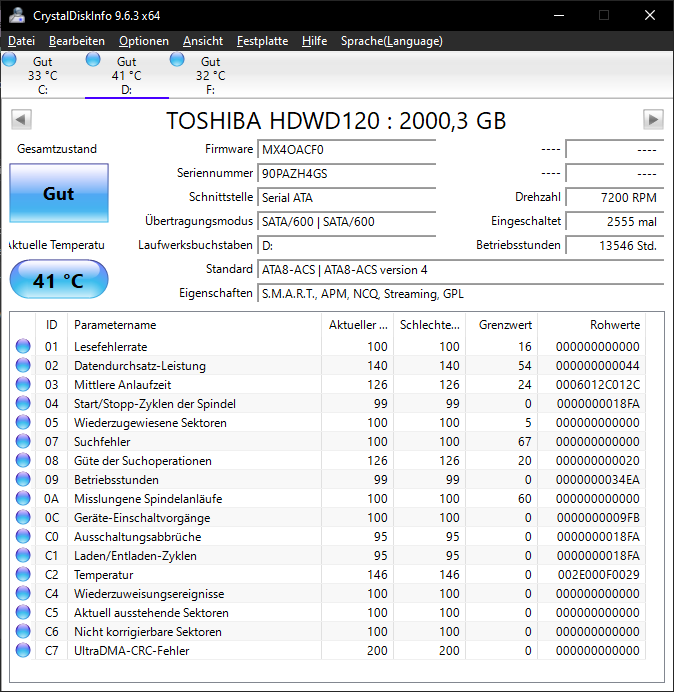Click the Firmware field MX4OACF0
This screenshot has height=692, width=674.
[x=346, y=150]
